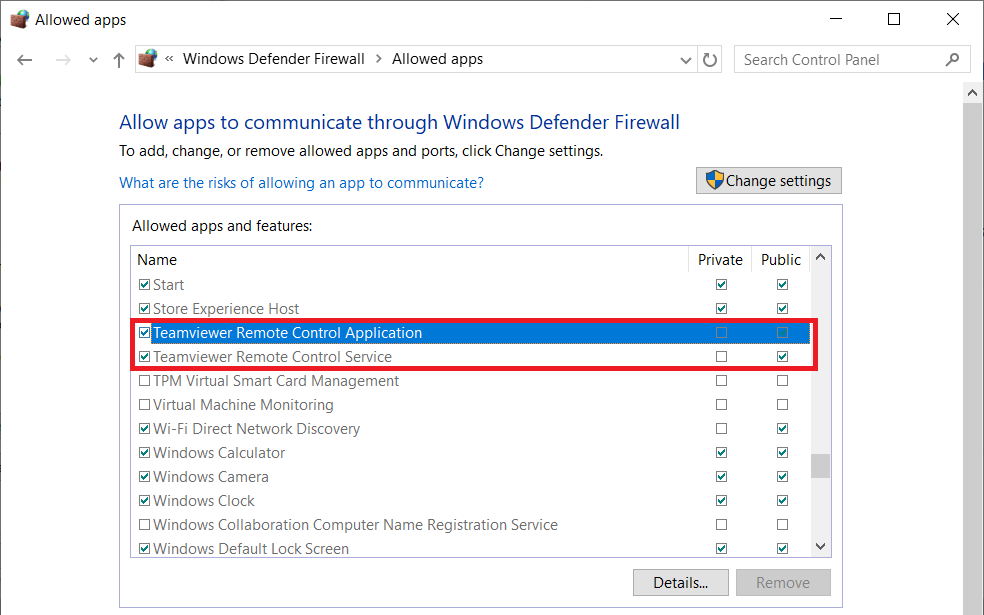Navigate back with the back arrow
Image resolution: width=984 pixels, height=615 pixels.
(x=24, y=59)
